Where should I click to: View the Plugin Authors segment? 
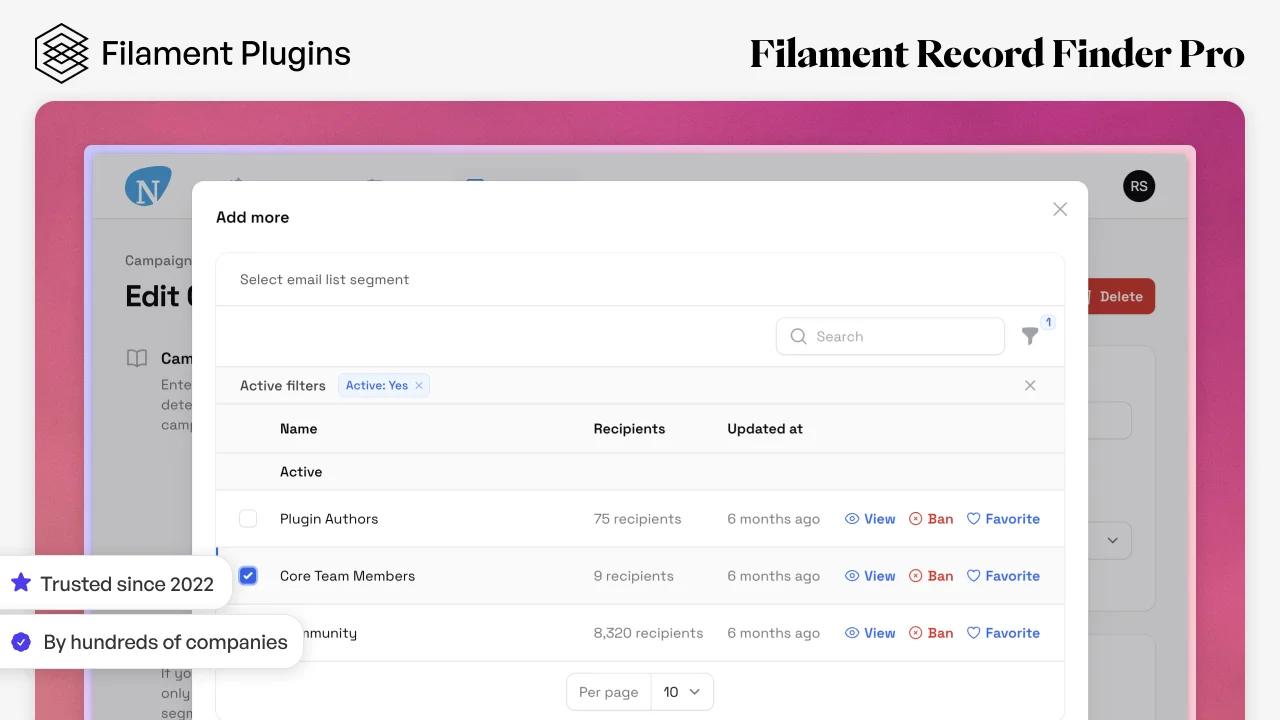(x=870, y=519)
